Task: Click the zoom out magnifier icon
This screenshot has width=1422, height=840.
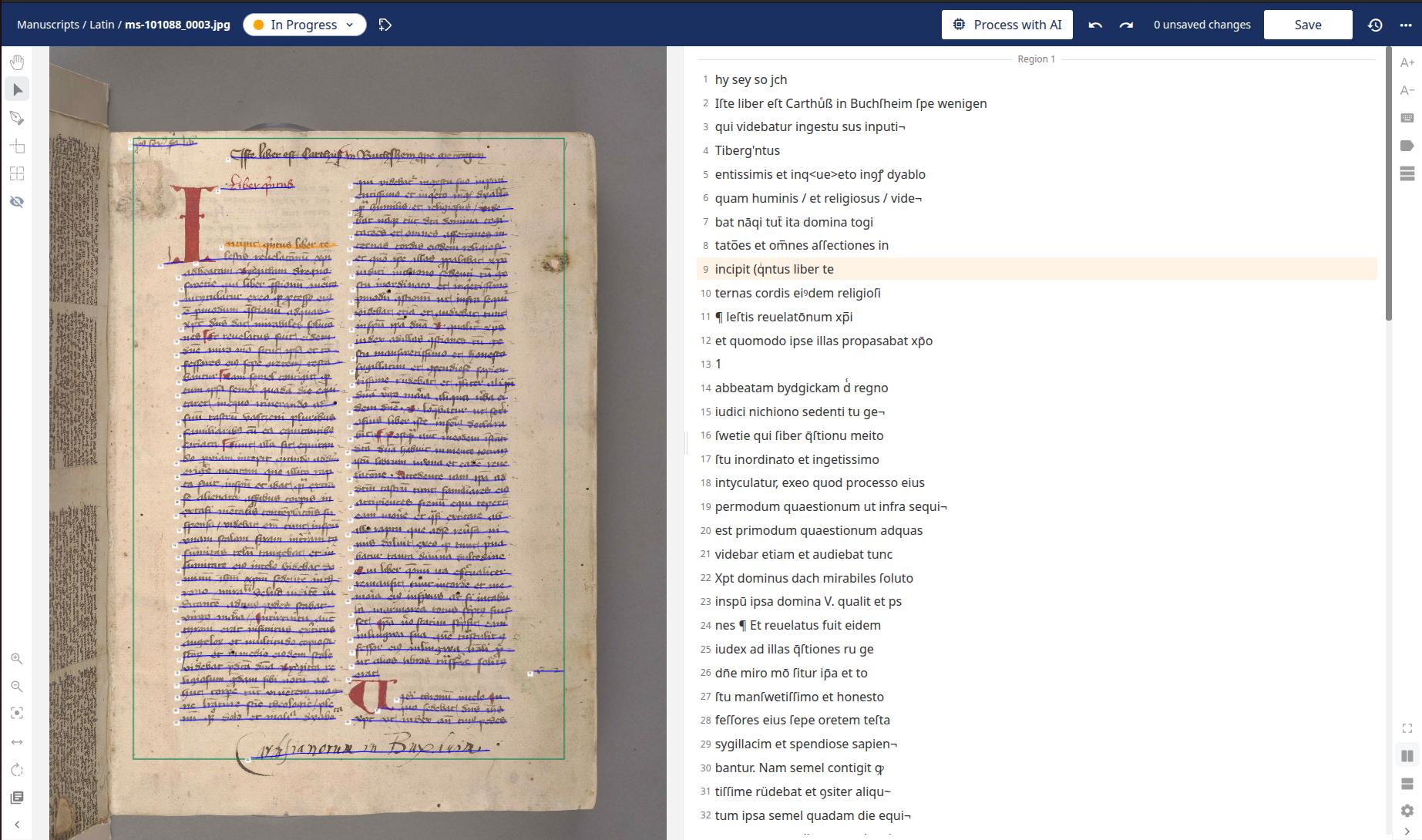Action: pyautogui.click(x=17, y=687)
